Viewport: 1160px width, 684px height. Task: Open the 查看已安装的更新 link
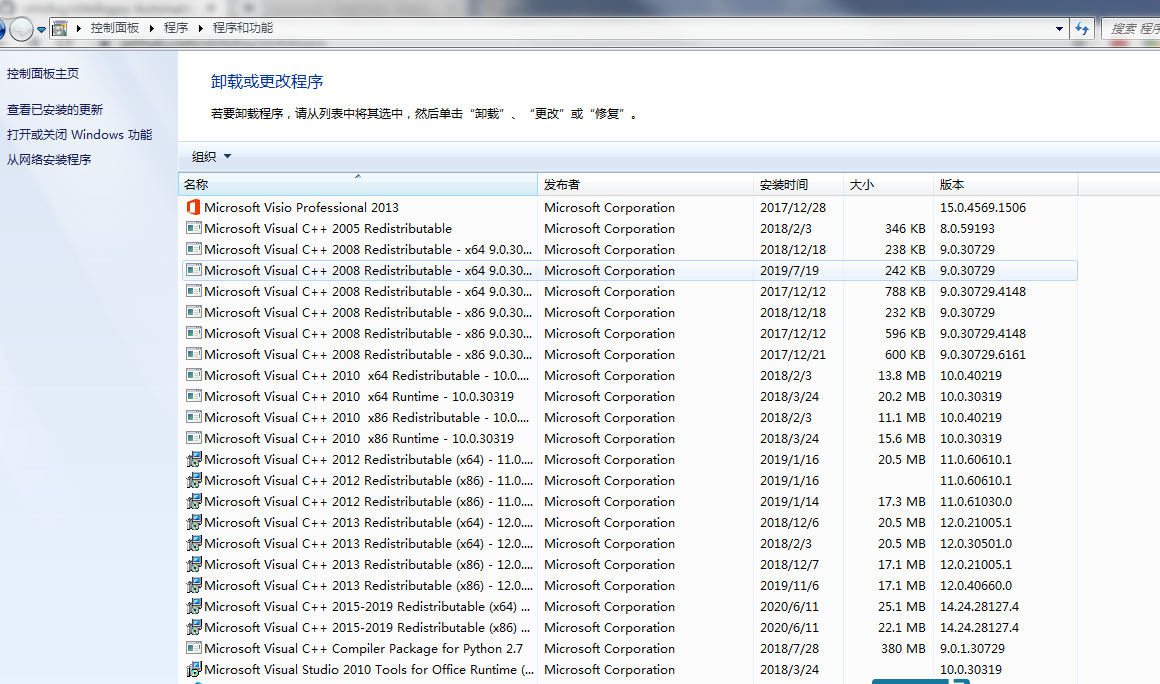pyautogui.click(x=55, y=109)
